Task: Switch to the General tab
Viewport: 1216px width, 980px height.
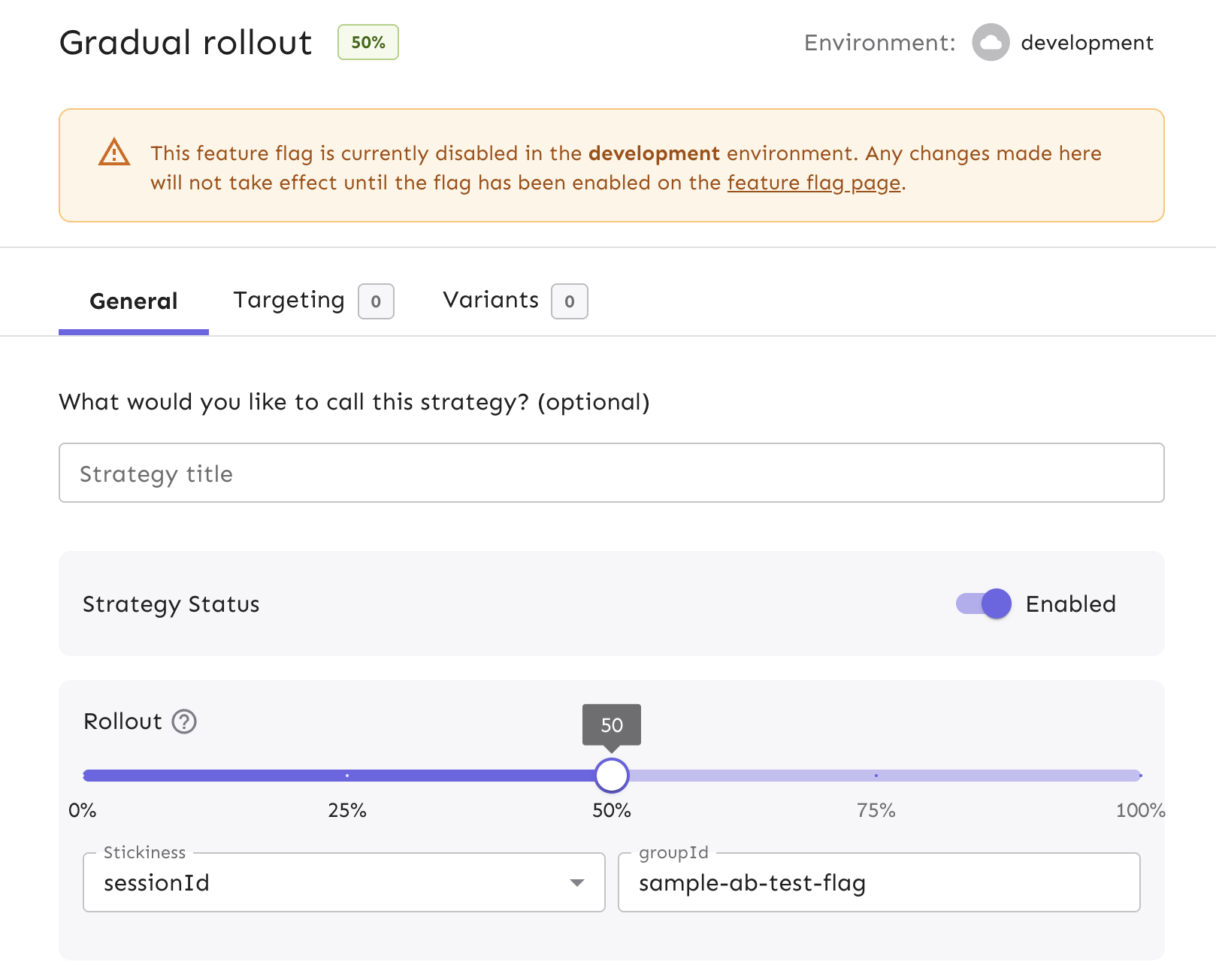Action: (134, 301)
